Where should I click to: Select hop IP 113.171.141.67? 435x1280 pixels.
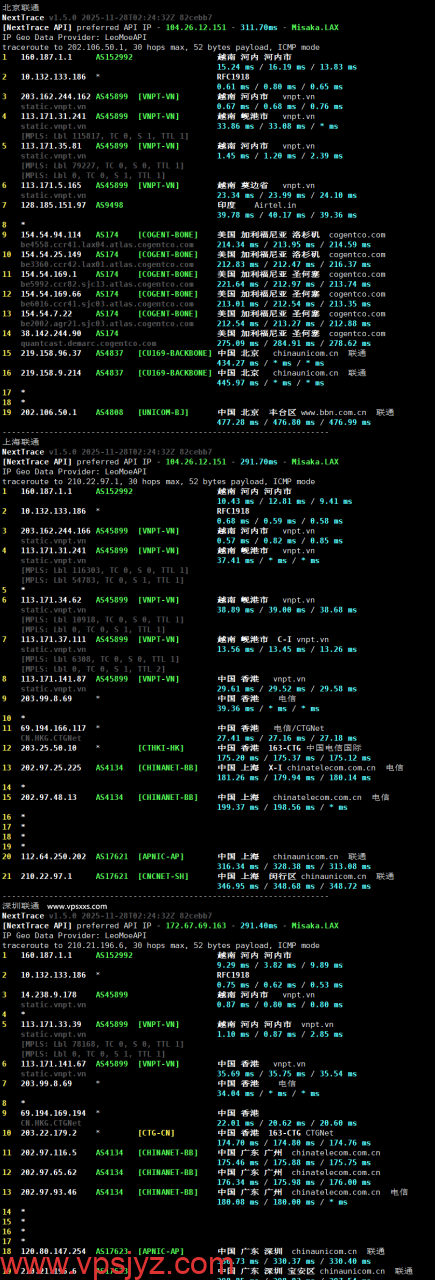click(53, 1064)
